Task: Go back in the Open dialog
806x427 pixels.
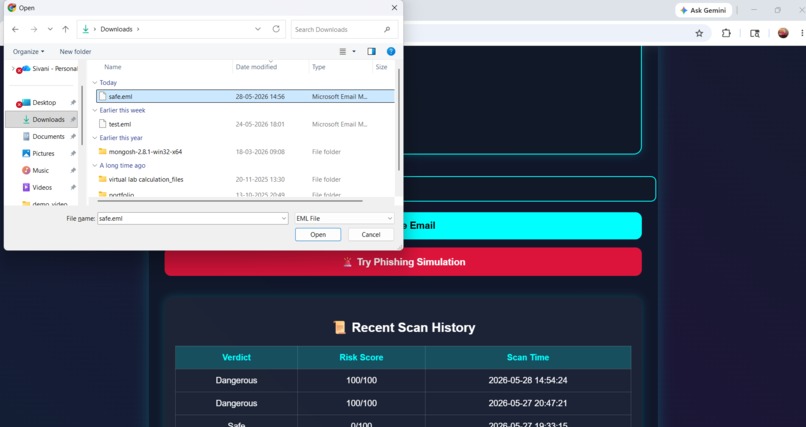Action: click(15, 29)
